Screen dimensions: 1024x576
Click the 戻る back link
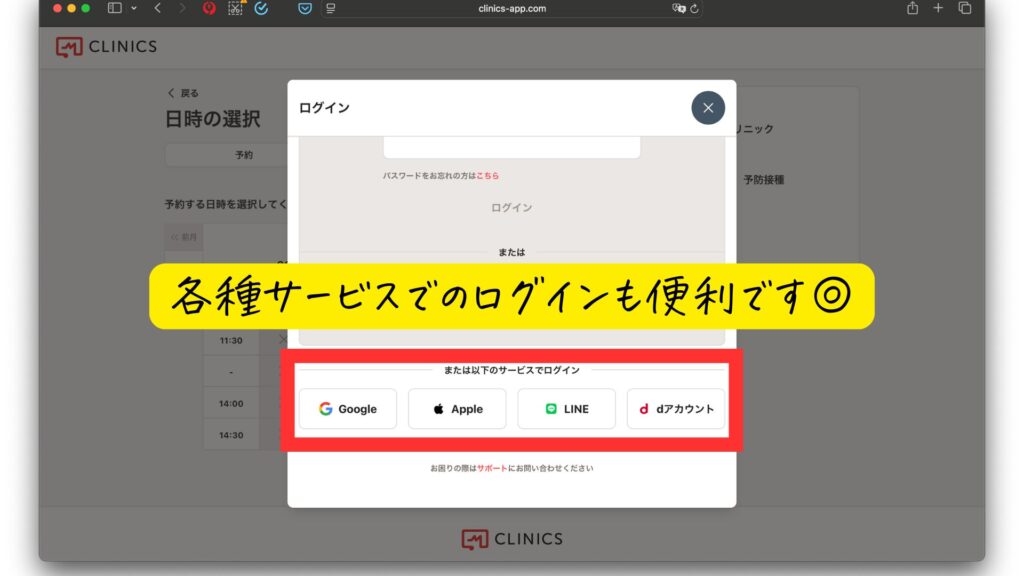(184, 93)
